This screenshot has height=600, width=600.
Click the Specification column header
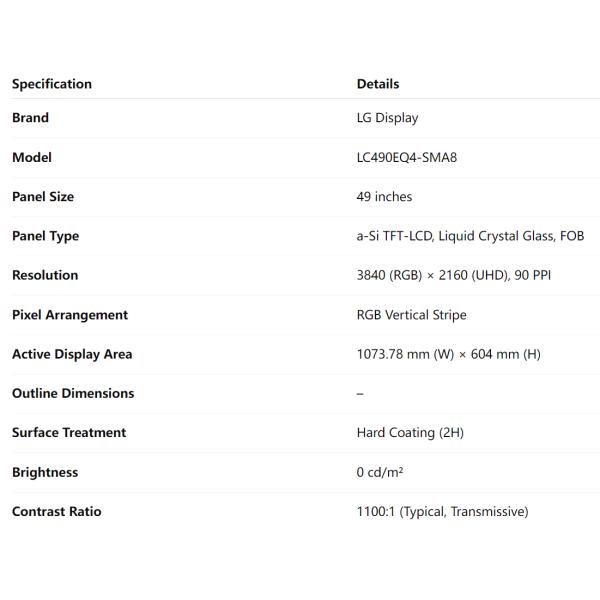52,84
